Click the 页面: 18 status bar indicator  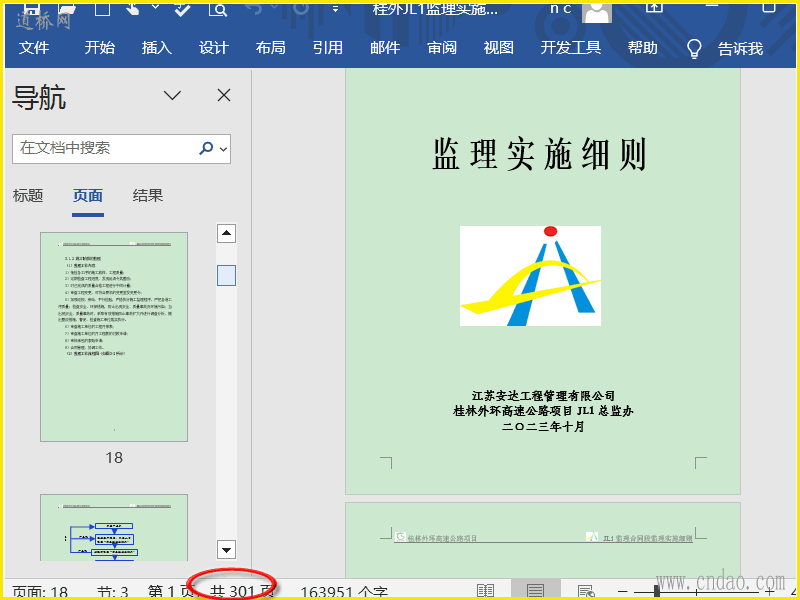(40, 592)
